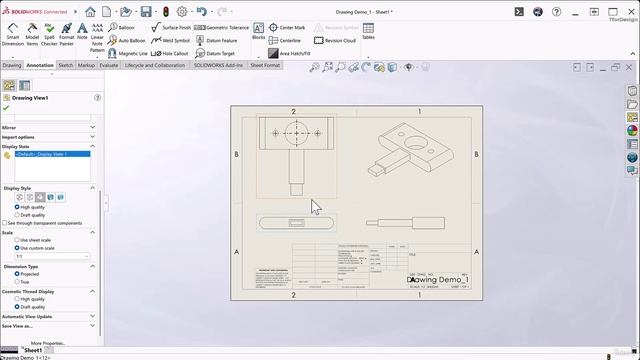640x360 pixels.
Task: Expand Automatic View Update section
Action: click(93, 316)
